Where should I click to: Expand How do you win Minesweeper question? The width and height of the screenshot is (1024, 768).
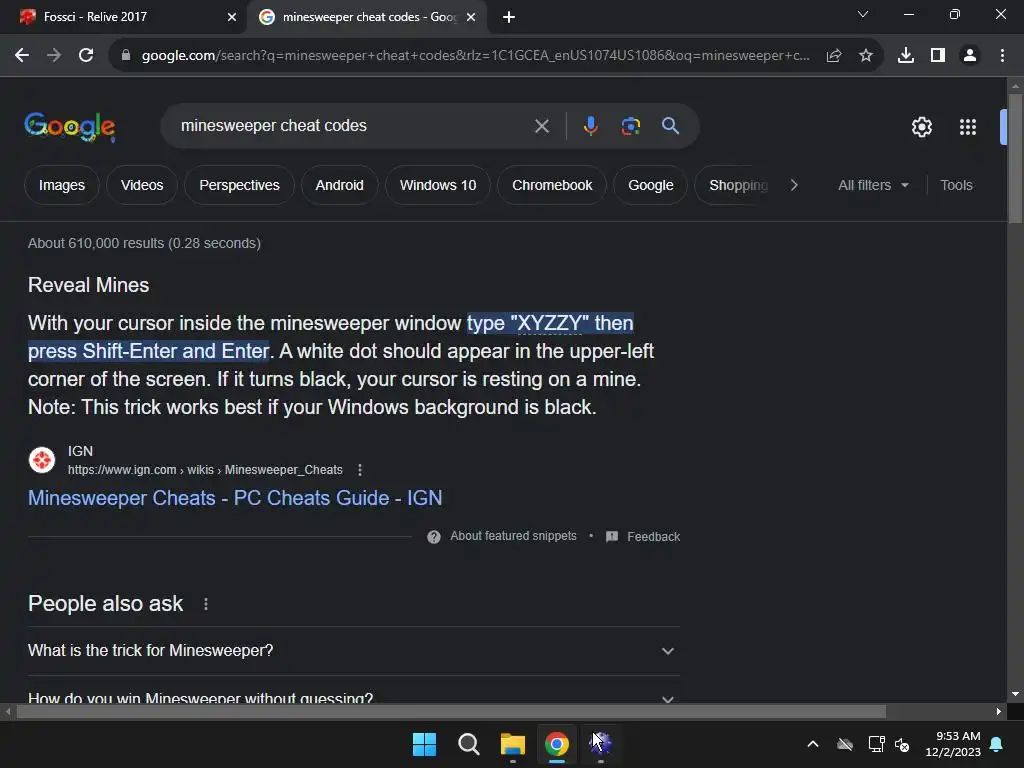pos(354,697)
